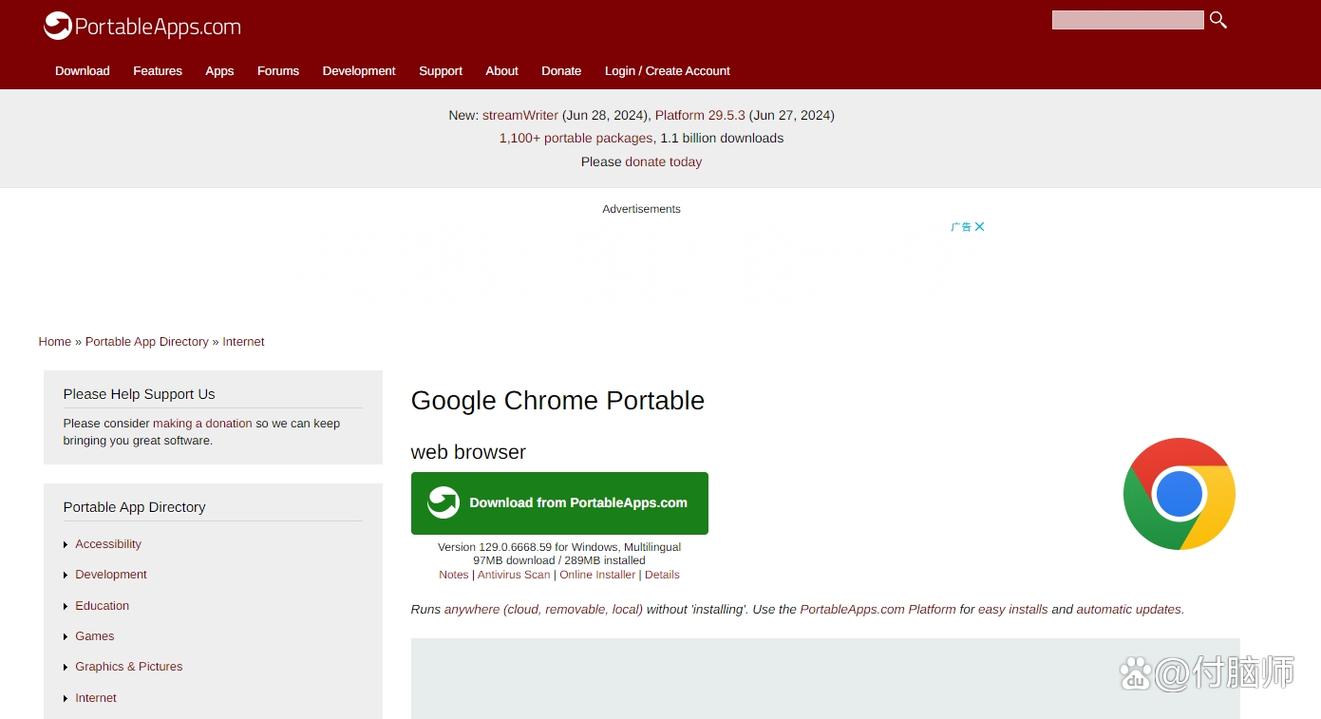
Task: Go to Home breadcrumb
Action: tap(55, 342)
